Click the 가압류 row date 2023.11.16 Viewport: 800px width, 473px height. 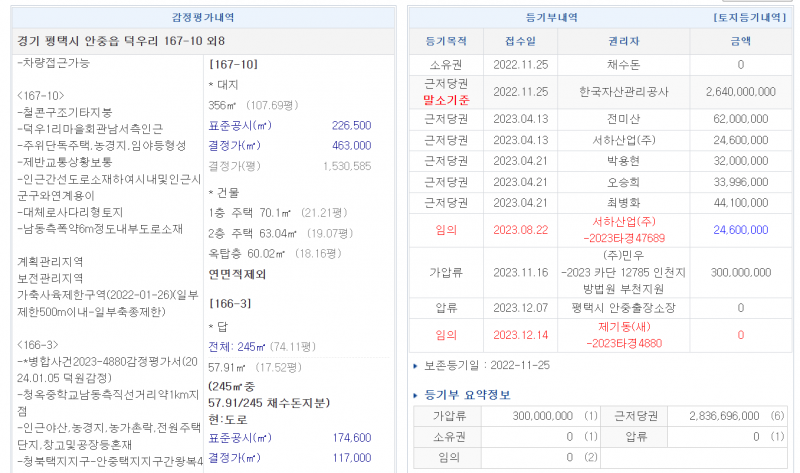coord(520,272)
